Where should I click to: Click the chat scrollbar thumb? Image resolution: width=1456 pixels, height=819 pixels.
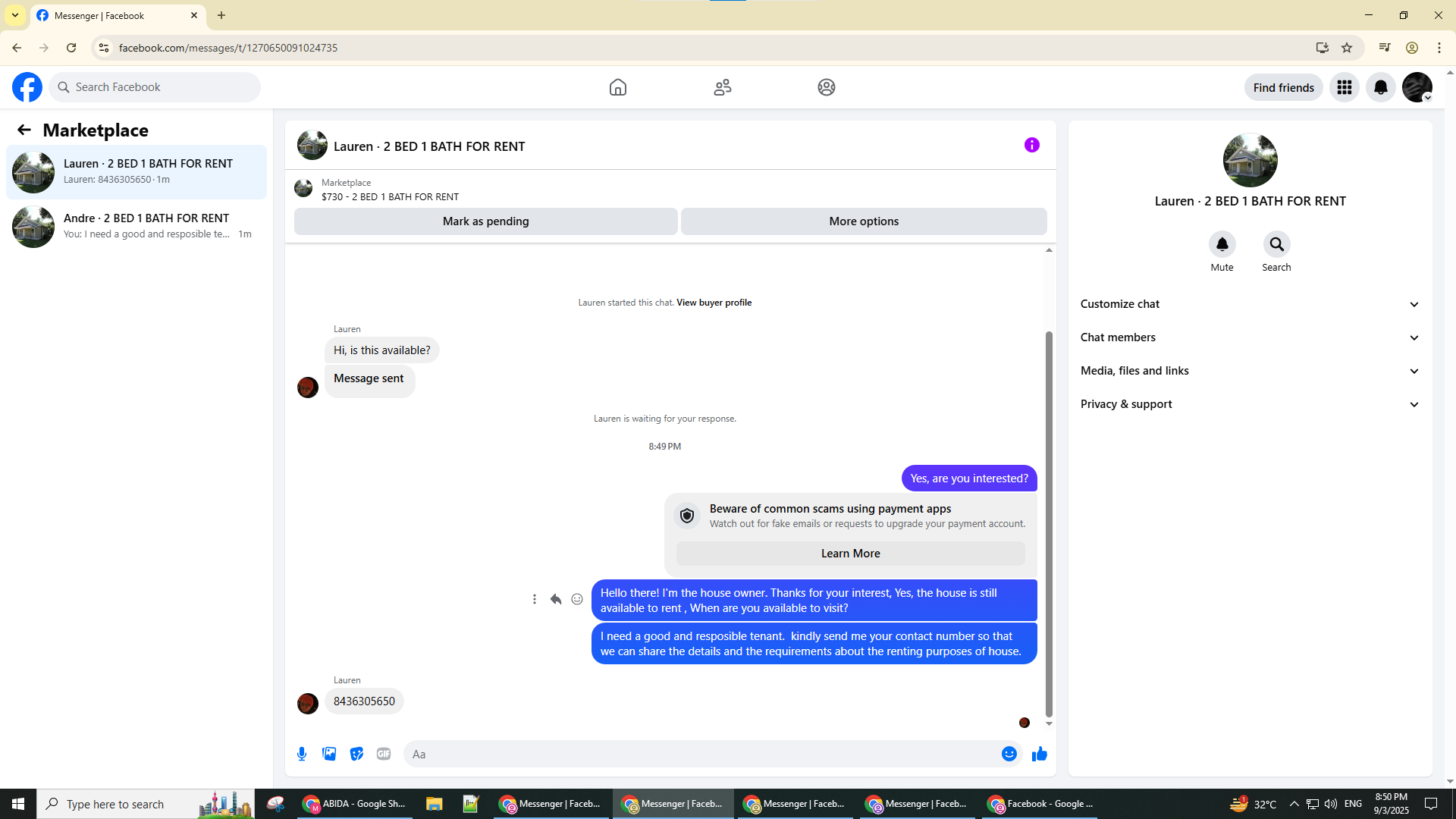click(1049, 523)
